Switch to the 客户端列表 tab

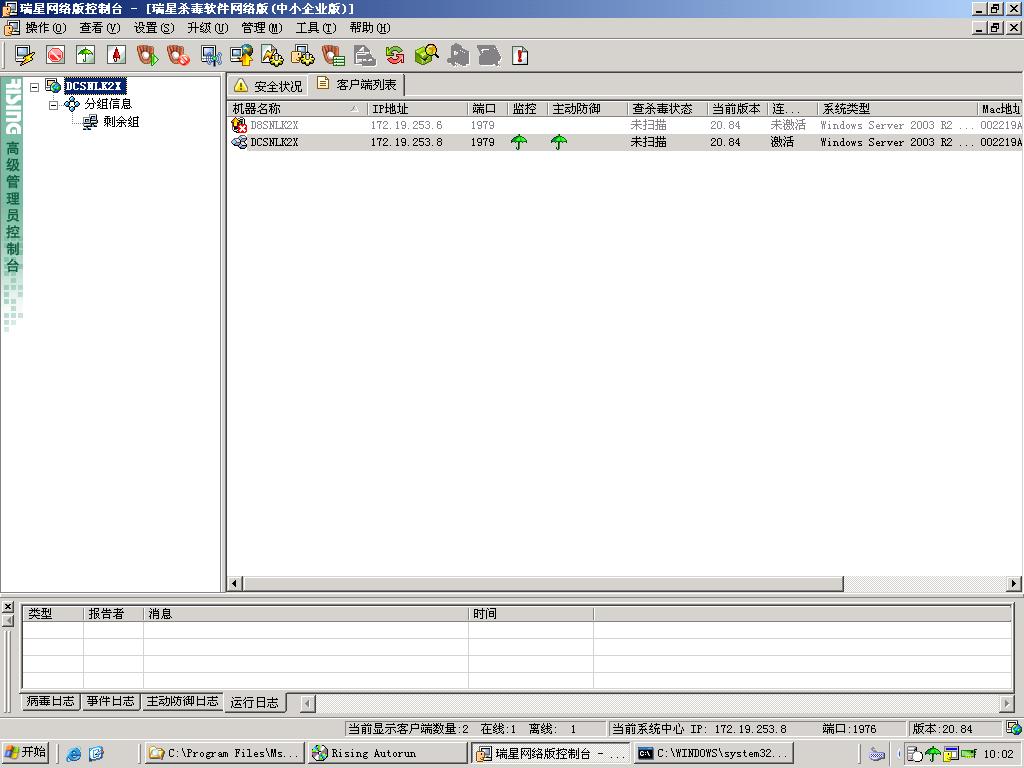point(357,84)
